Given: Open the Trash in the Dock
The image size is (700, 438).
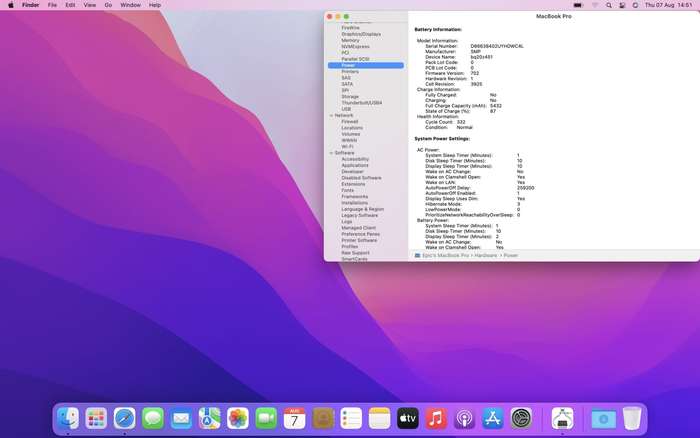Looking at the screenshot, I should (632, 419).
